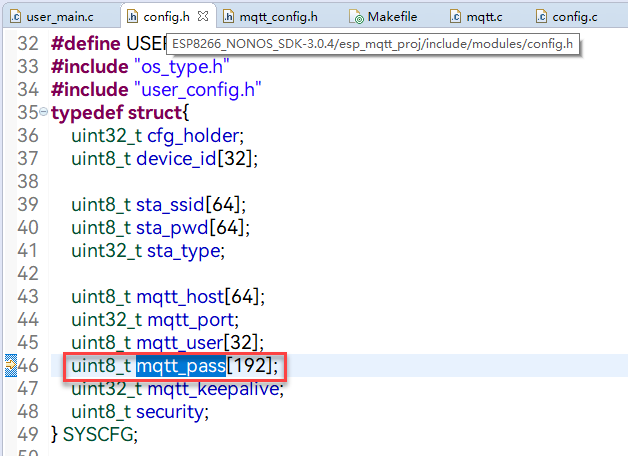
Task: Click the arrow marker on line 46
Action: [x=11, y=365]
